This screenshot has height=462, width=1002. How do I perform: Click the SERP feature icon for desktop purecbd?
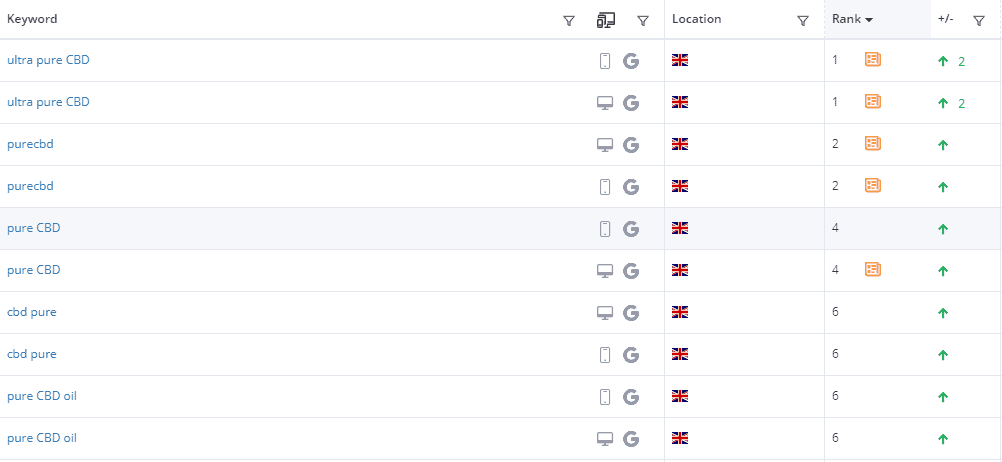[872, 143]
